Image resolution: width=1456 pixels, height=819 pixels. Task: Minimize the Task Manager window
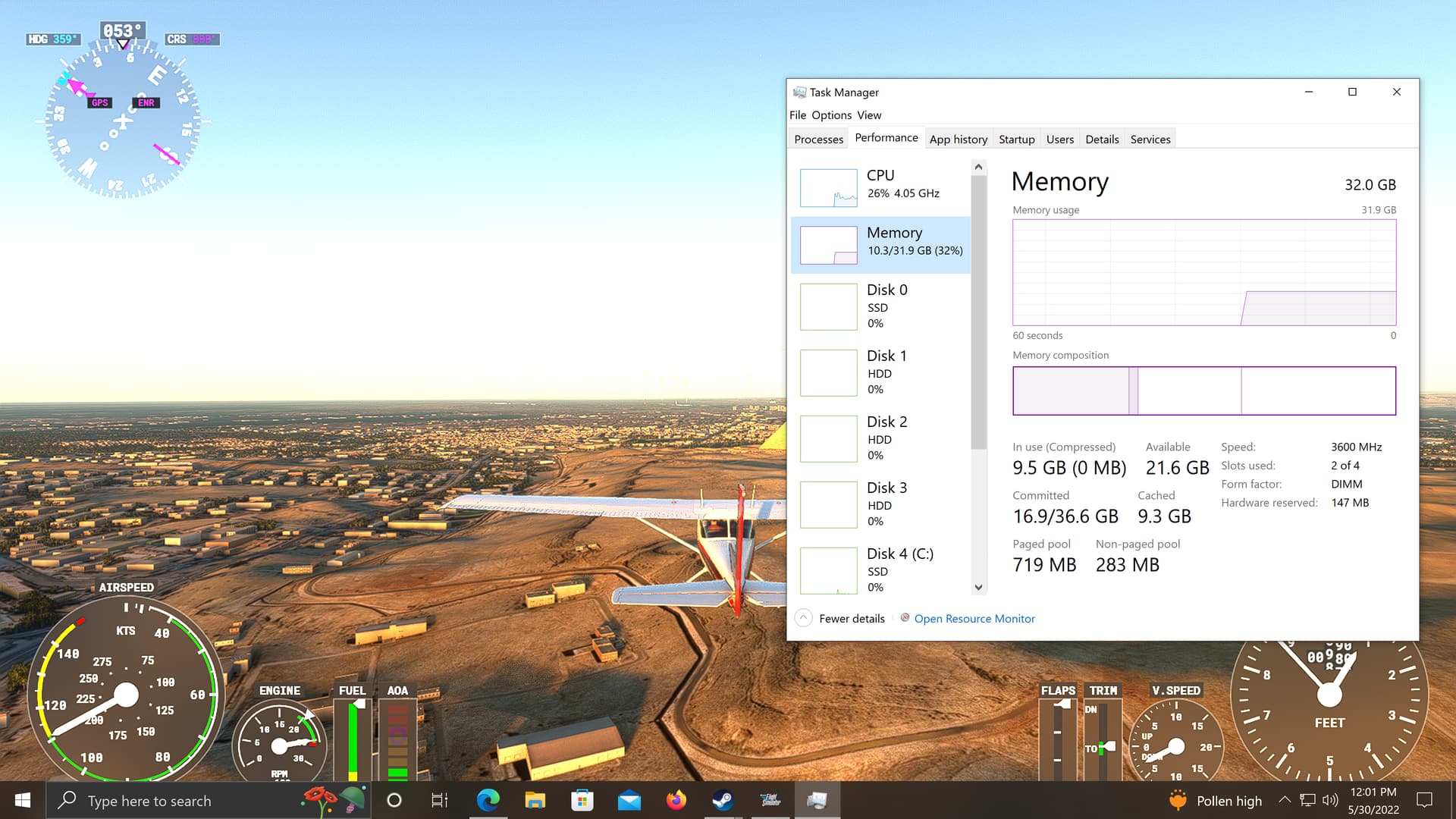[1308, 92]
